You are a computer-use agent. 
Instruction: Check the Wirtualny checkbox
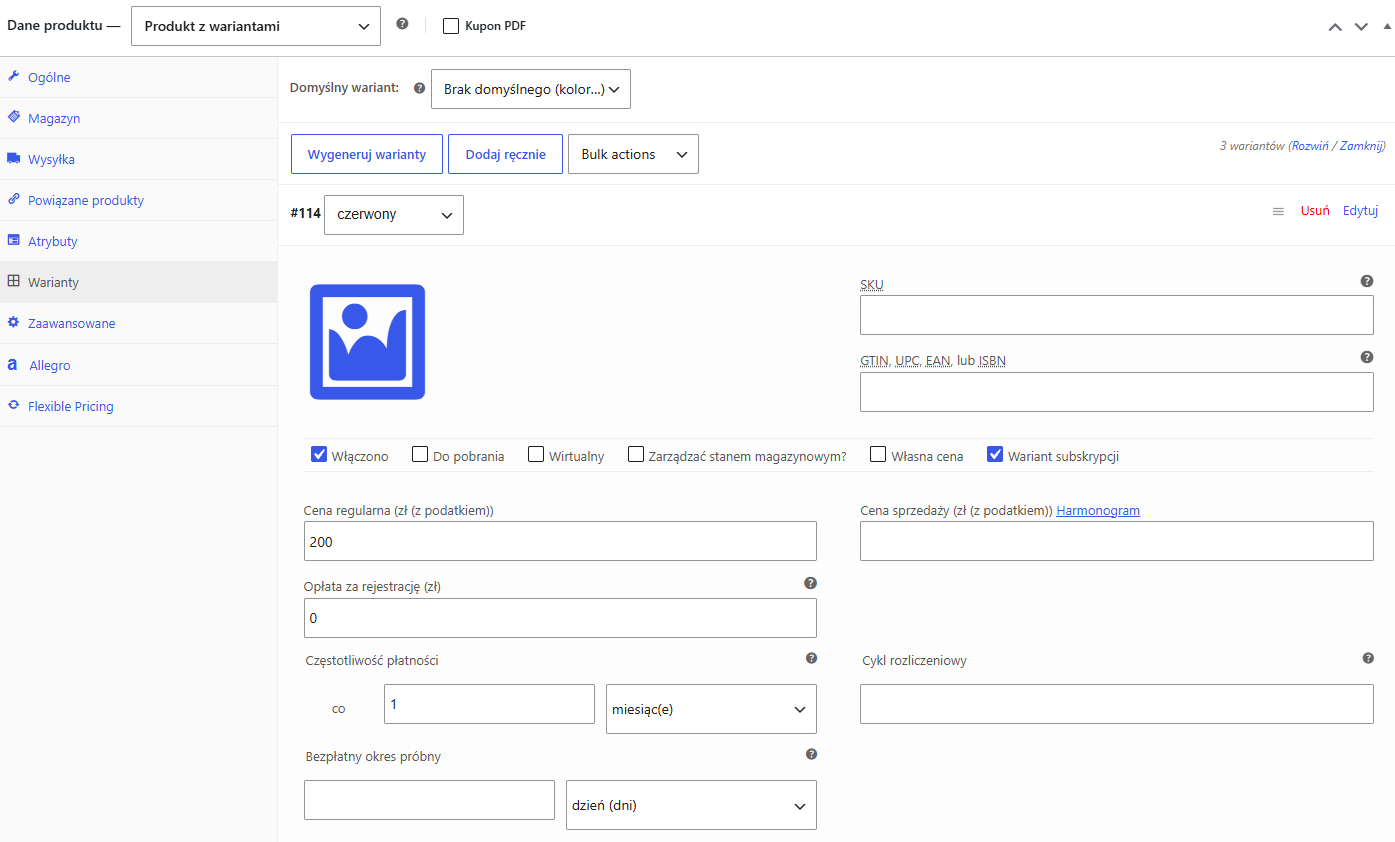(537, 454)
